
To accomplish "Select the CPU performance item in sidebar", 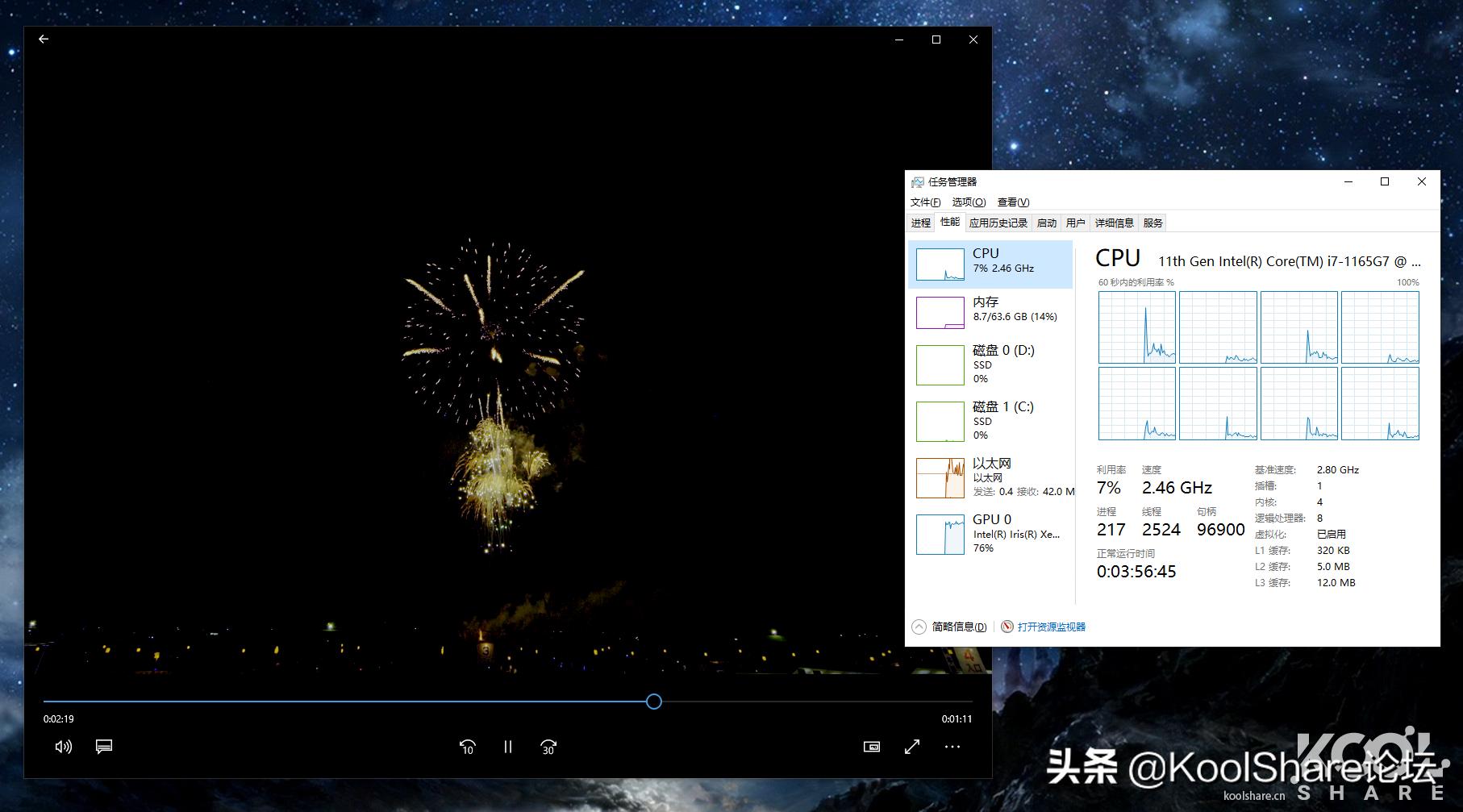I will (x=991, y=264).
